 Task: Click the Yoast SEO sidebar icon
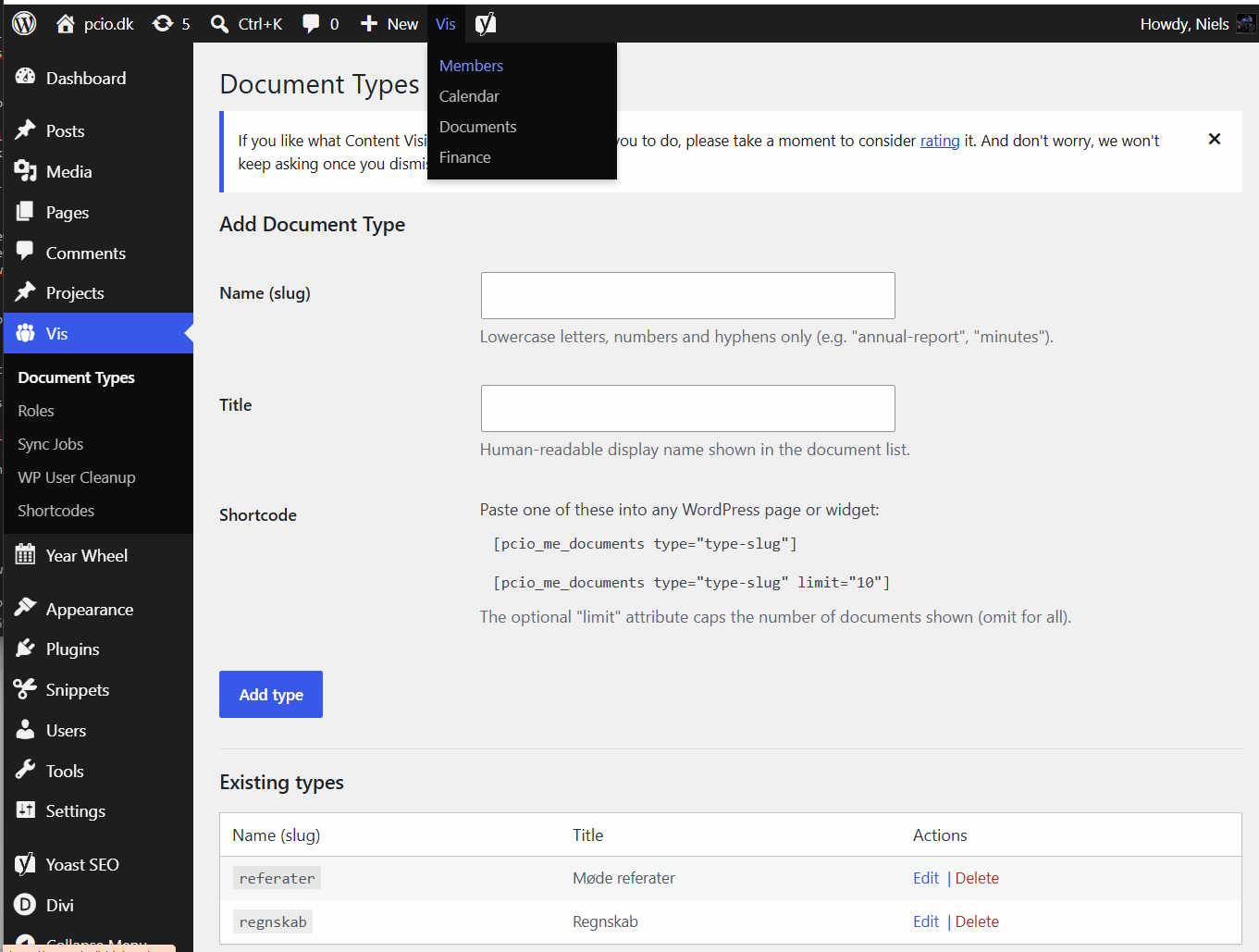click(x=25, y=863)
